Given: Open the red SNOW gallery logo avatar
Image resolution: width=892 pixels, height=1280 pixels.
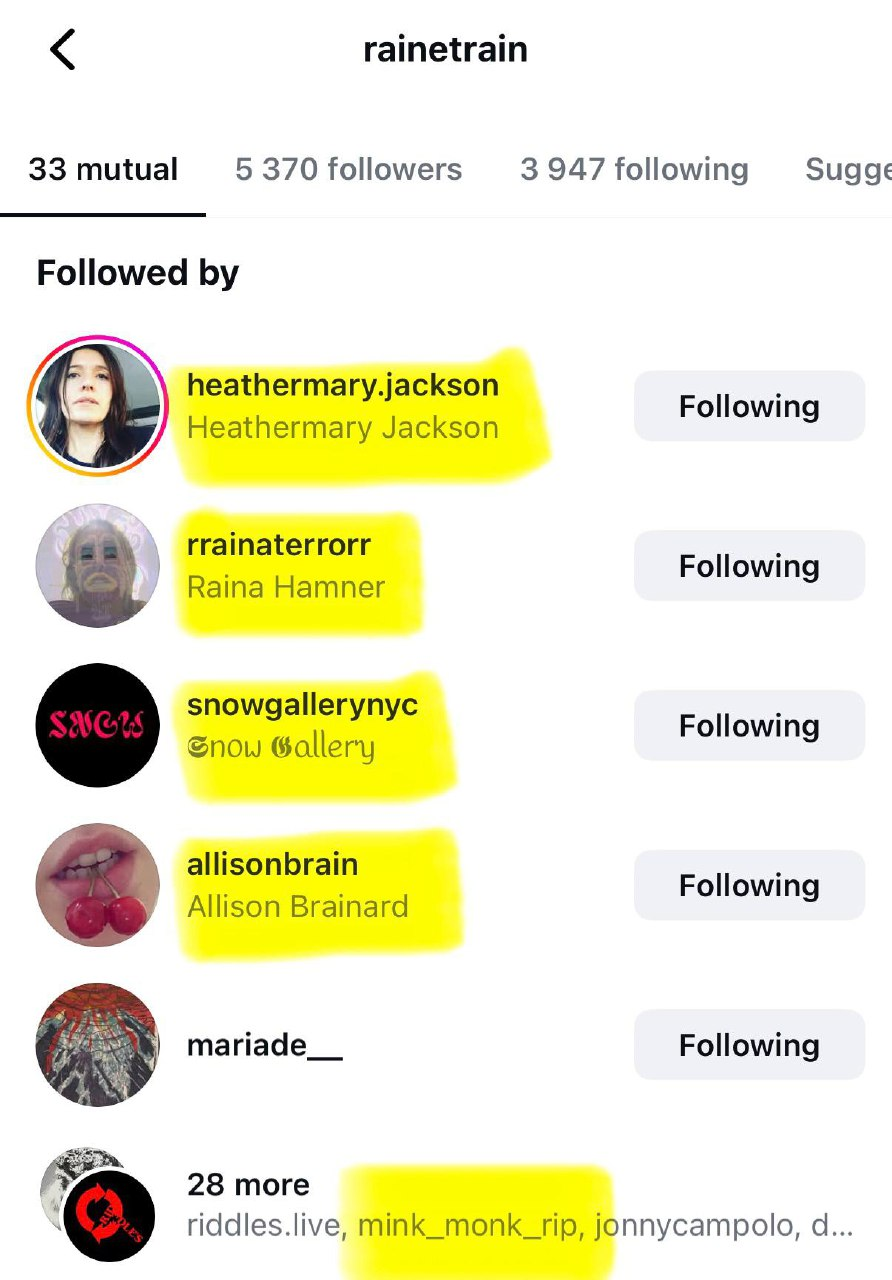Looking at the screenshot, I should pyautogui.click(x=98, y=725).
